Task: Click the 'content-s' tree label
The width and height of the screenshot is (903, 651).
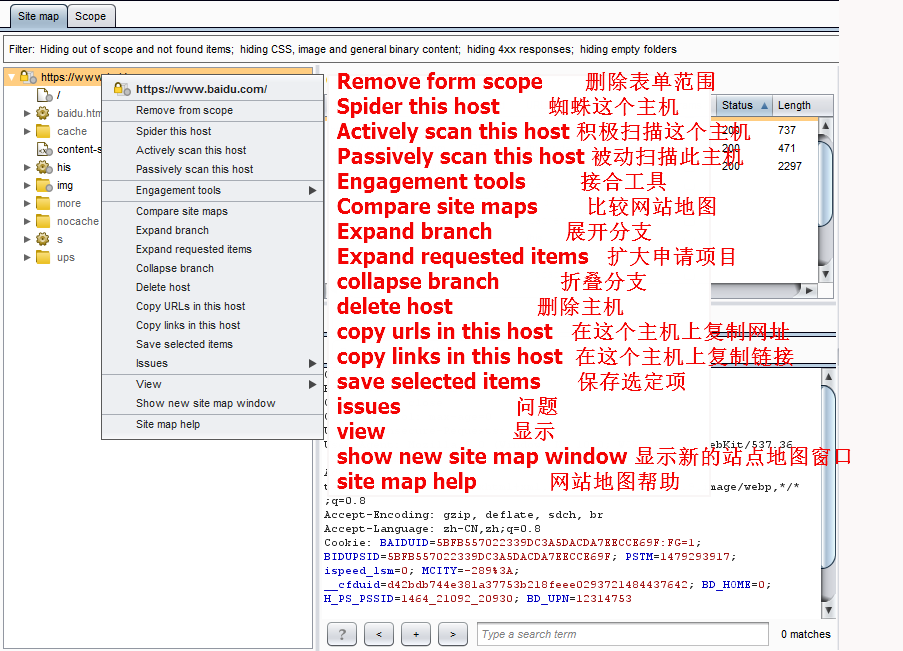Action: [x=79, y=149]
